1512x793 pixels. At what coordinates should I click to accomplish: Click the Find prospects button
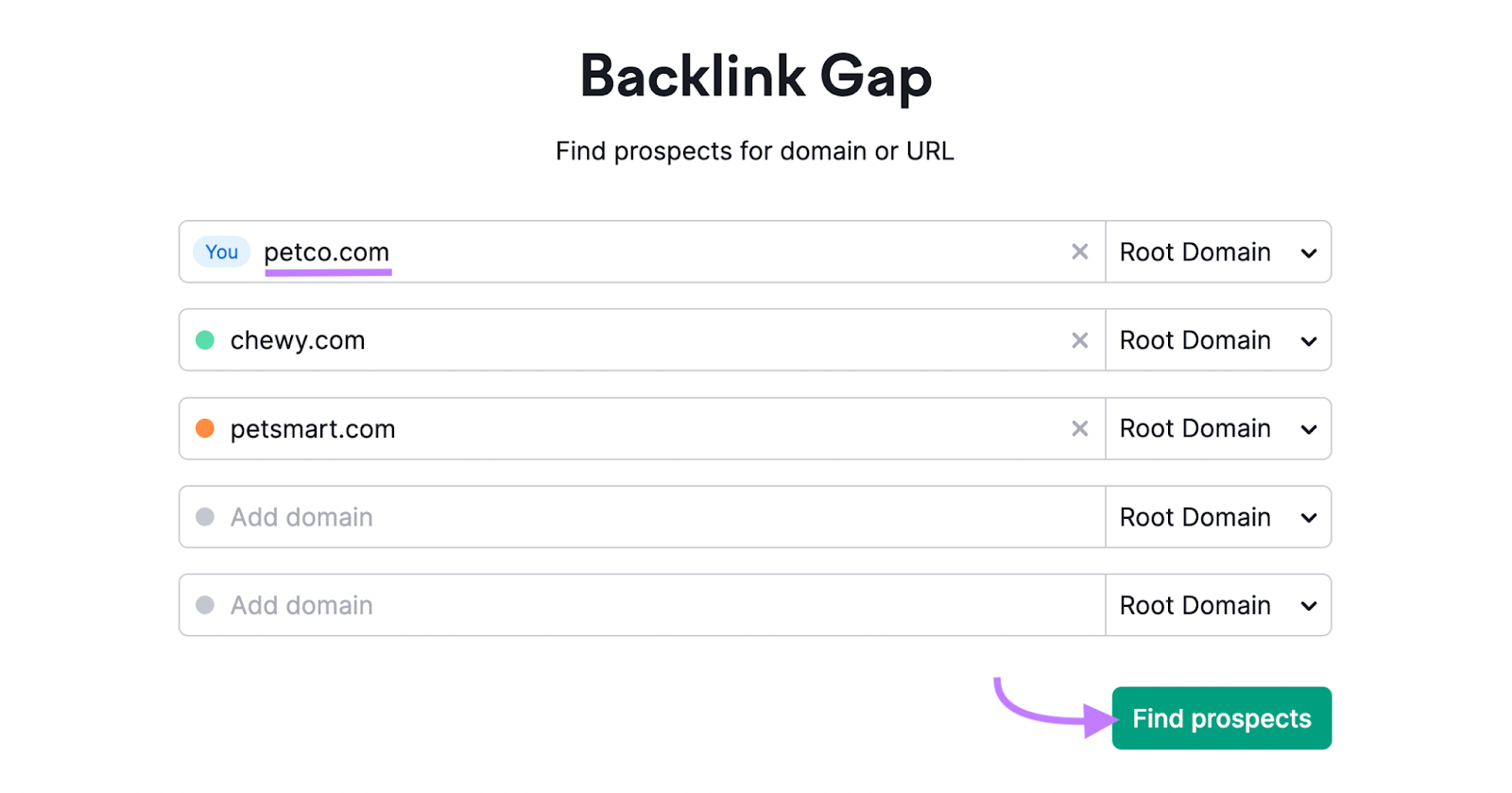1220,717
